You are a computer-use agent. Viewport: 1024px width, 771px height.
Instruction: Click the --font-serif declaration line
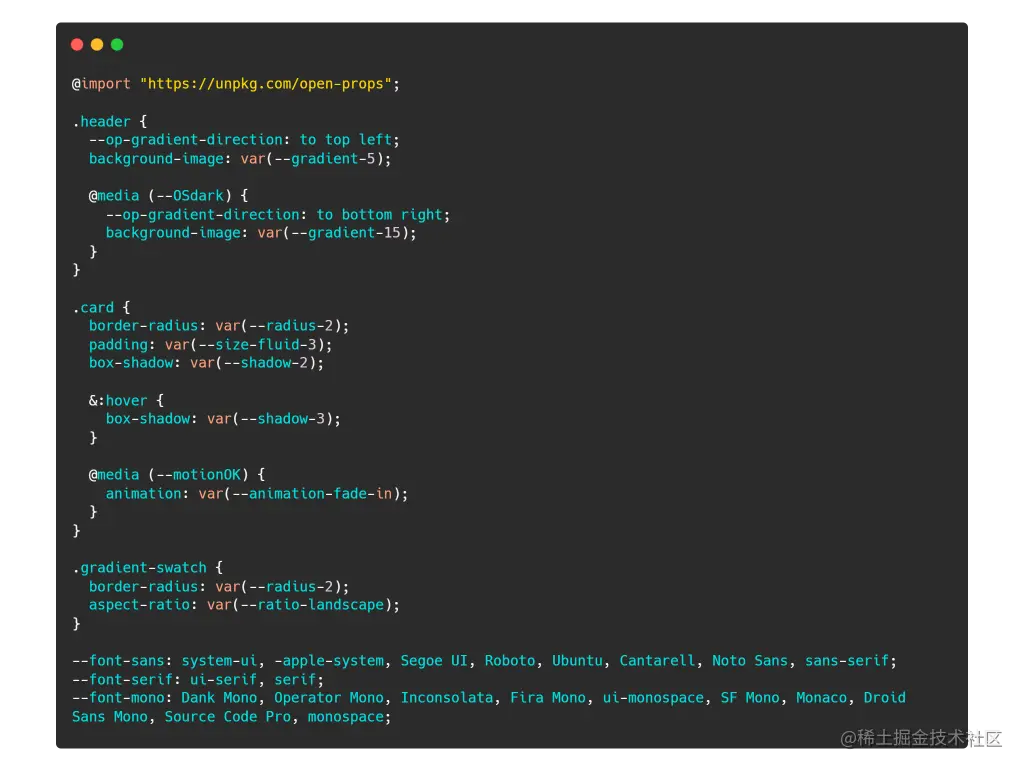[198, 680]
